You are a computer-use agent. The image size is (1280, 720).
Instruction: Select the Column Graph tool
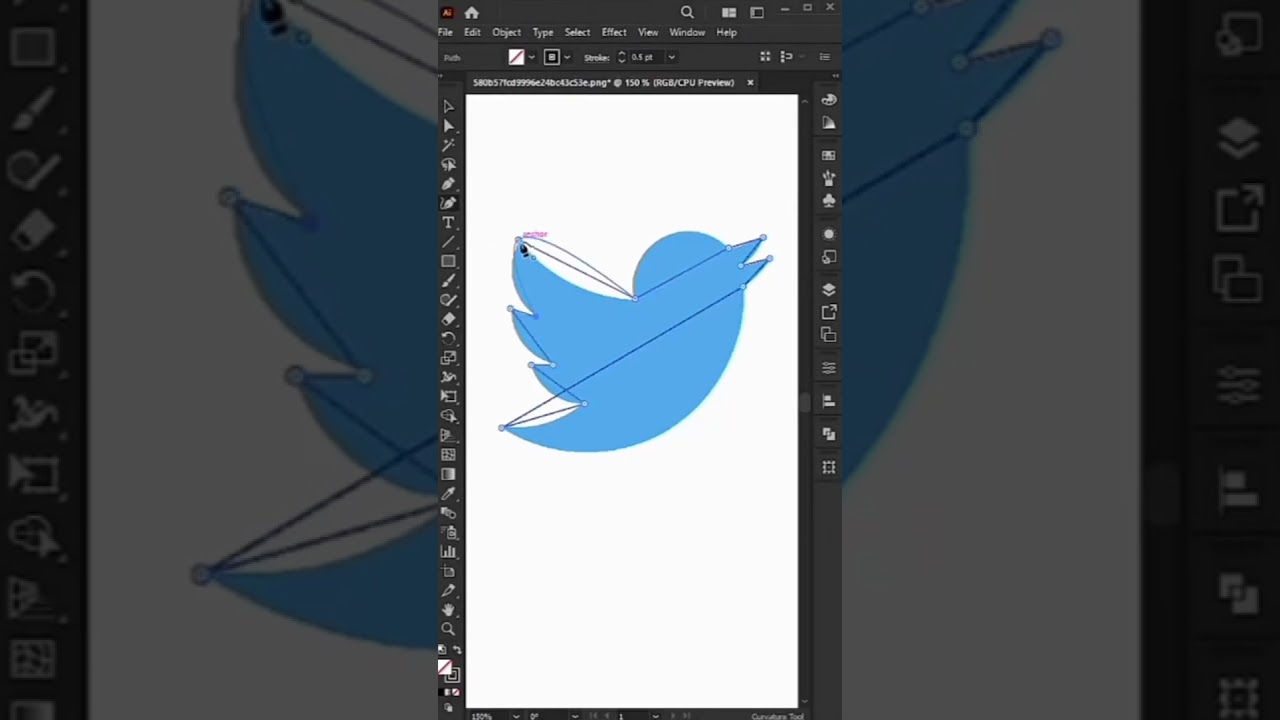[x=448, y=552]
